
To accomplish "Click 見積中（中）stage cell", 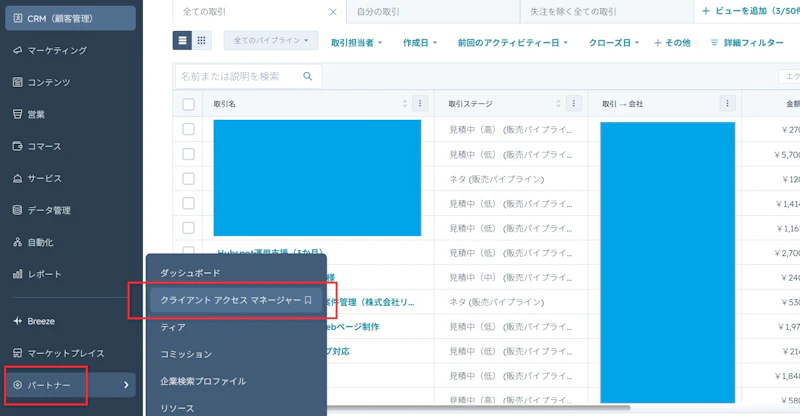I will 511,278.
